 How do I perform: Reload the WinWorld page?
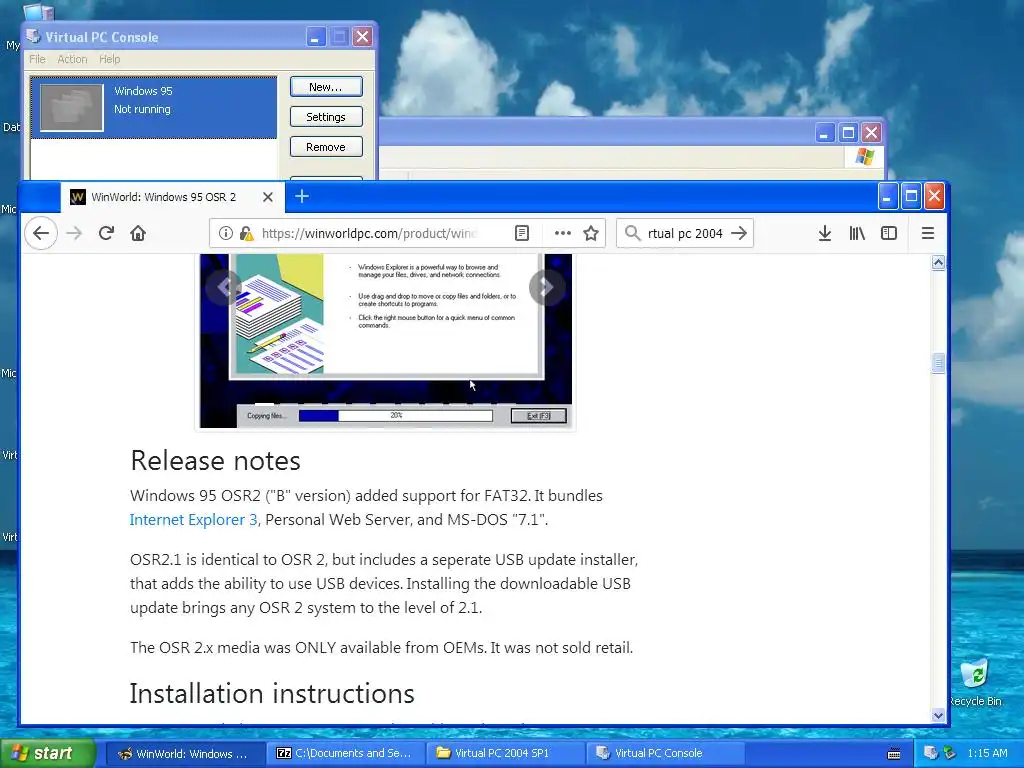pyautogui.click(x=106, y=233)
